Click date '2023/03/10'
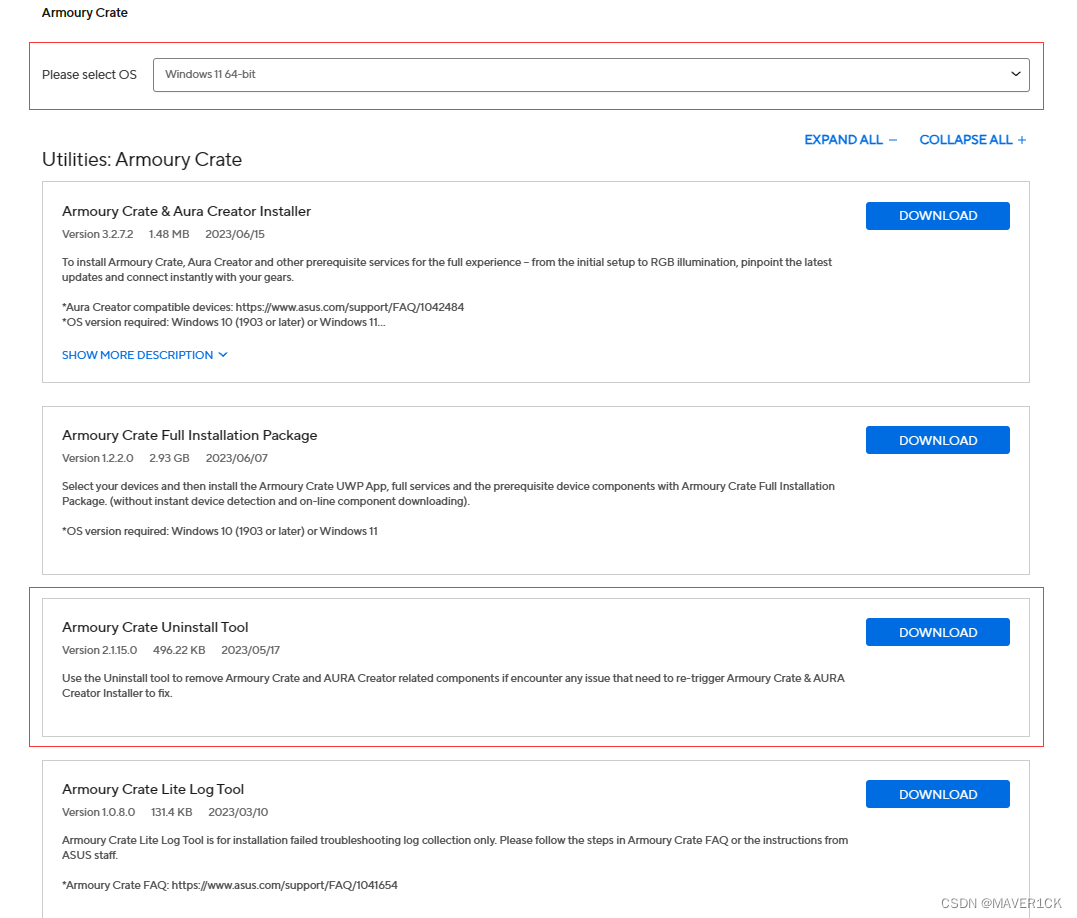 (238, 812)
